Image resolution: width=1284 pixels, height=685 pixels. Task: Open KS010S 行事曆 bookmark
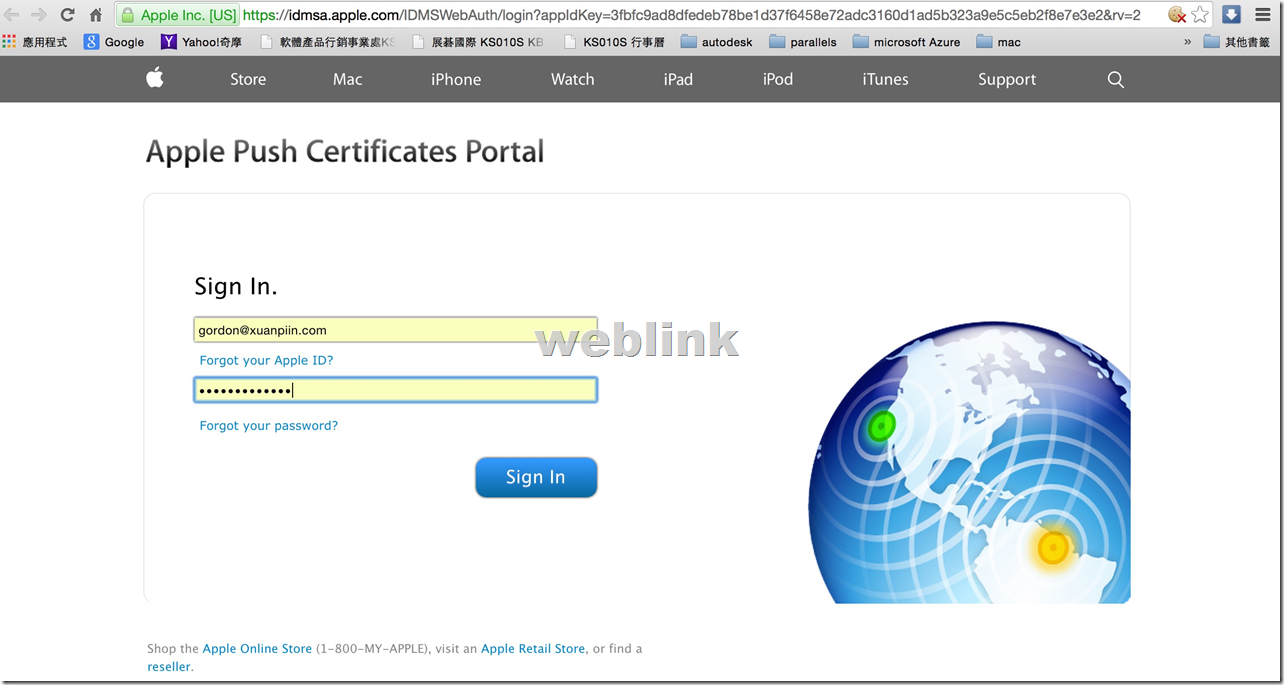[614, 42]
